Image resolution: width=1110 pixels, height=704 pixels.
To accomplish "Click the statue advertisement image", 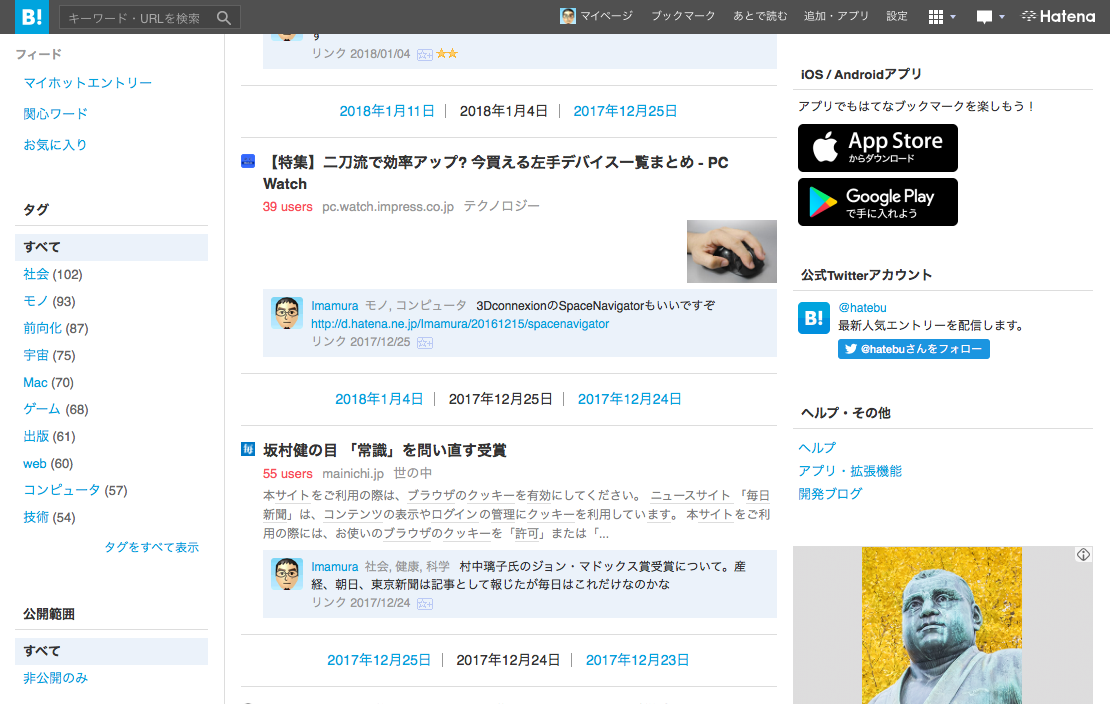I will (x=942, y=625).
